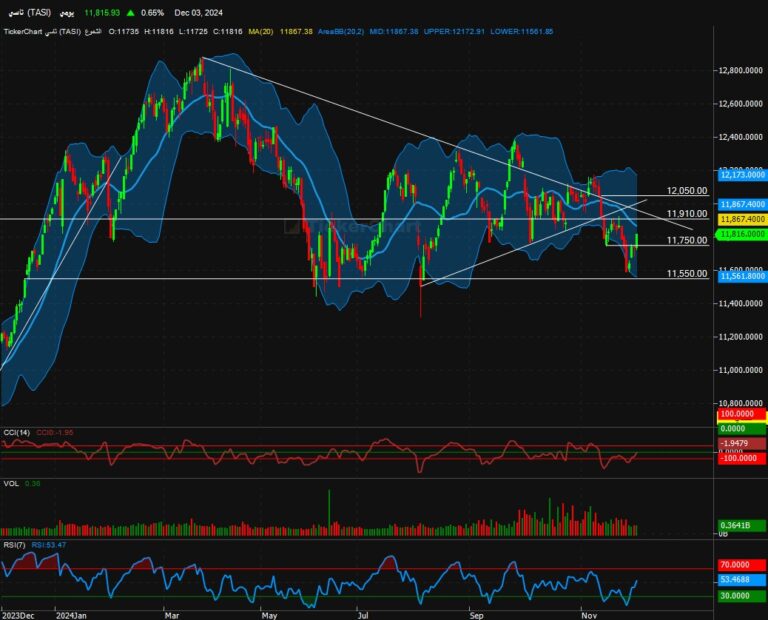Click the 0.65% change value
Screen dimensions: 768x620
[153, 13]
